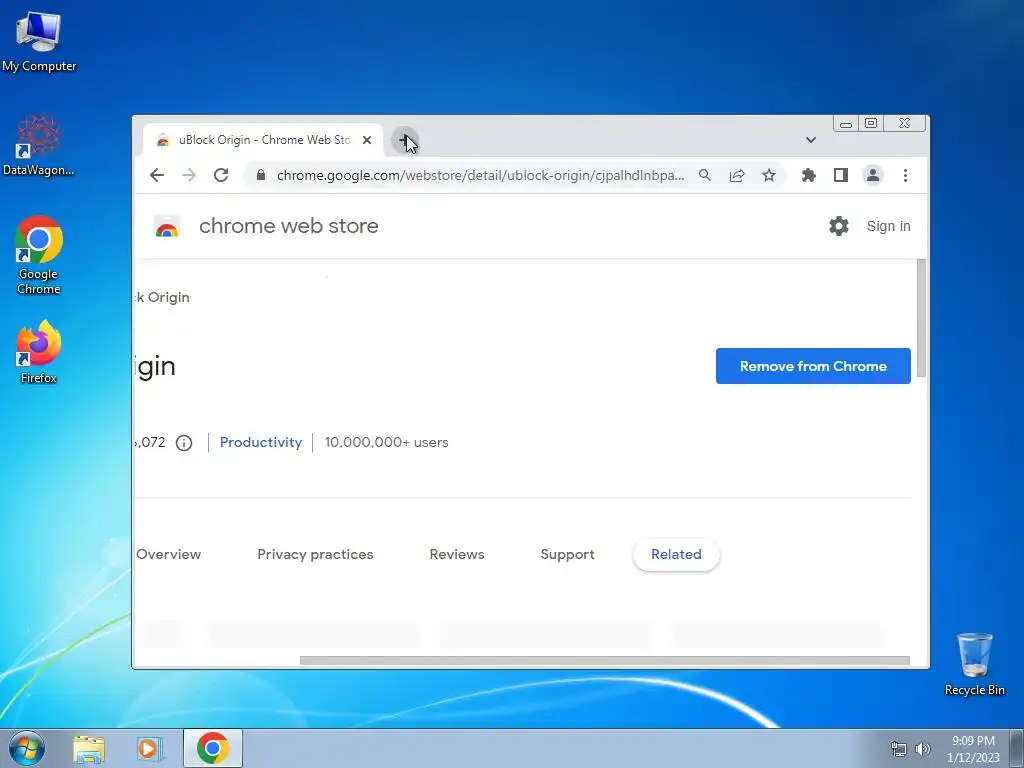The image size is (1024, 768).
Task: Focus the address bar URL
Action: (480, 175)
